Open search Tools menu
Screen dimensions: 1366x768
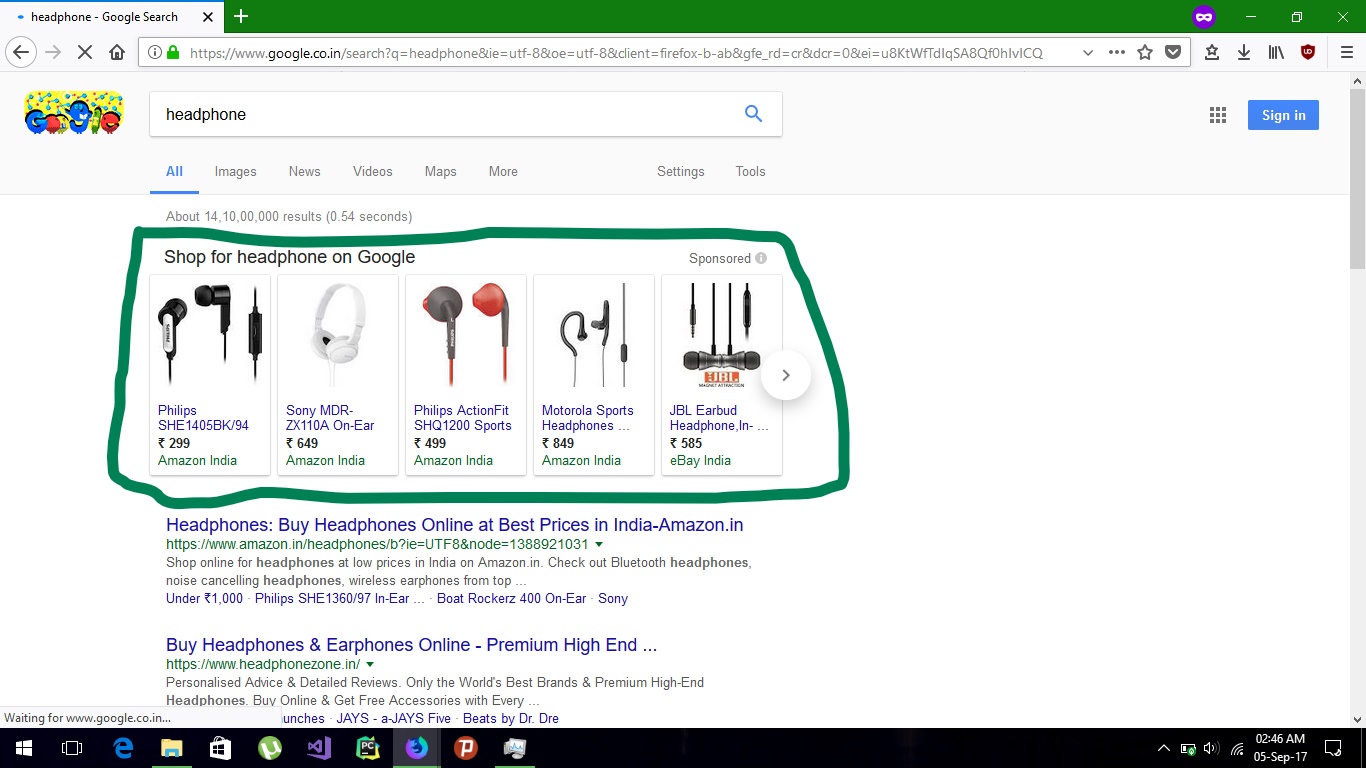coord(750,172)
